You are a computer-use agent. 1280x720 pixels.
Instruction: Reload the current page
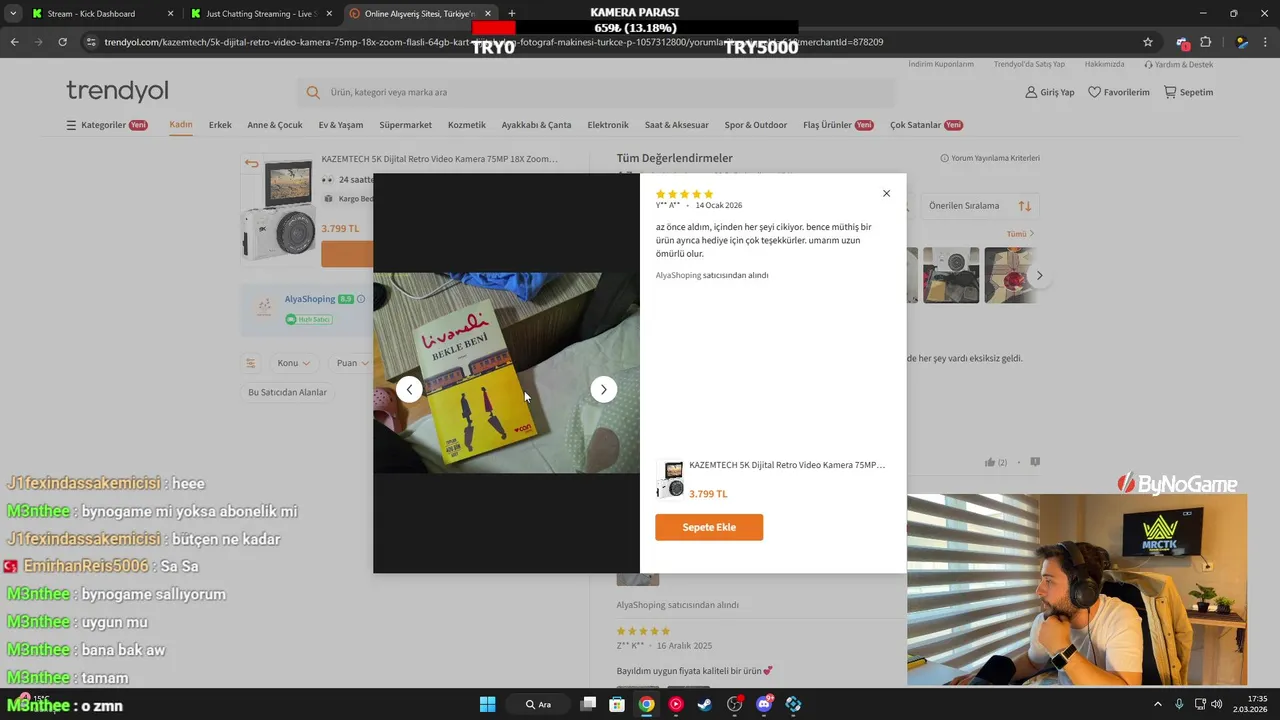click(x=62, y=42)
